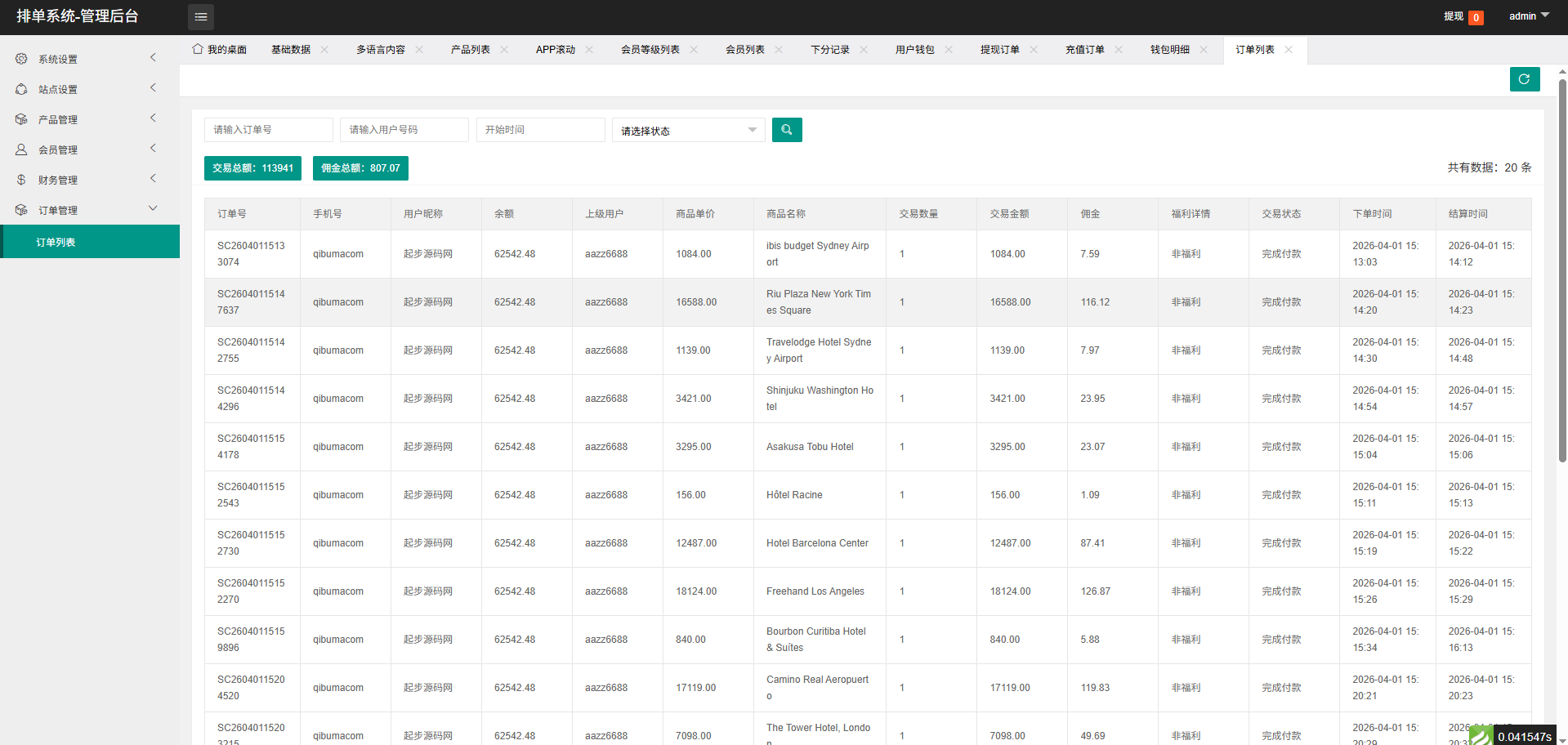Click the 提现 notification link
This screenshot has width=1568, height=745.
point(1453,16)
